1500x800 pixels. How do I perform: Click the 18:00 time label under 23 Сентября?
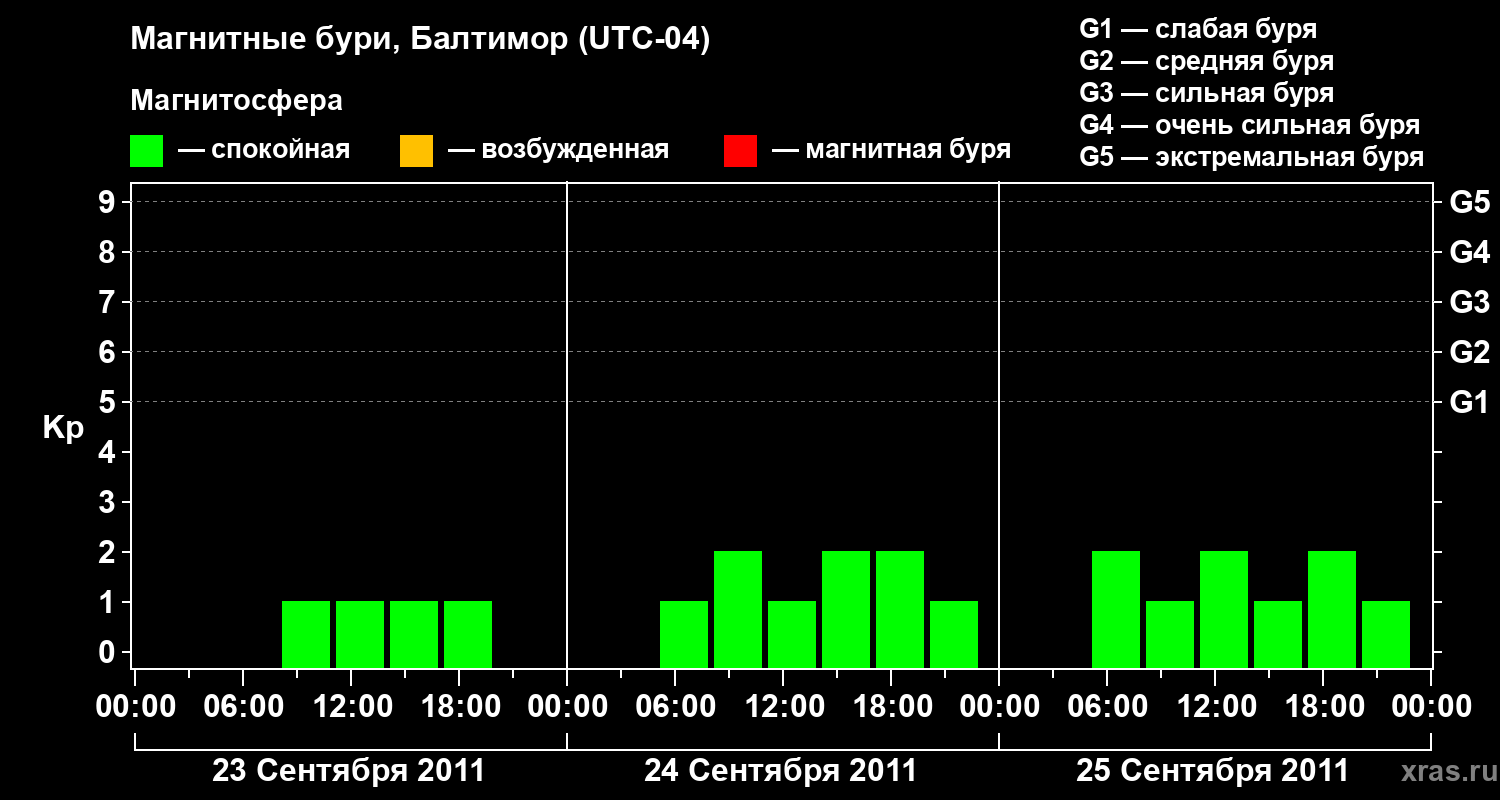pos(459,707)
